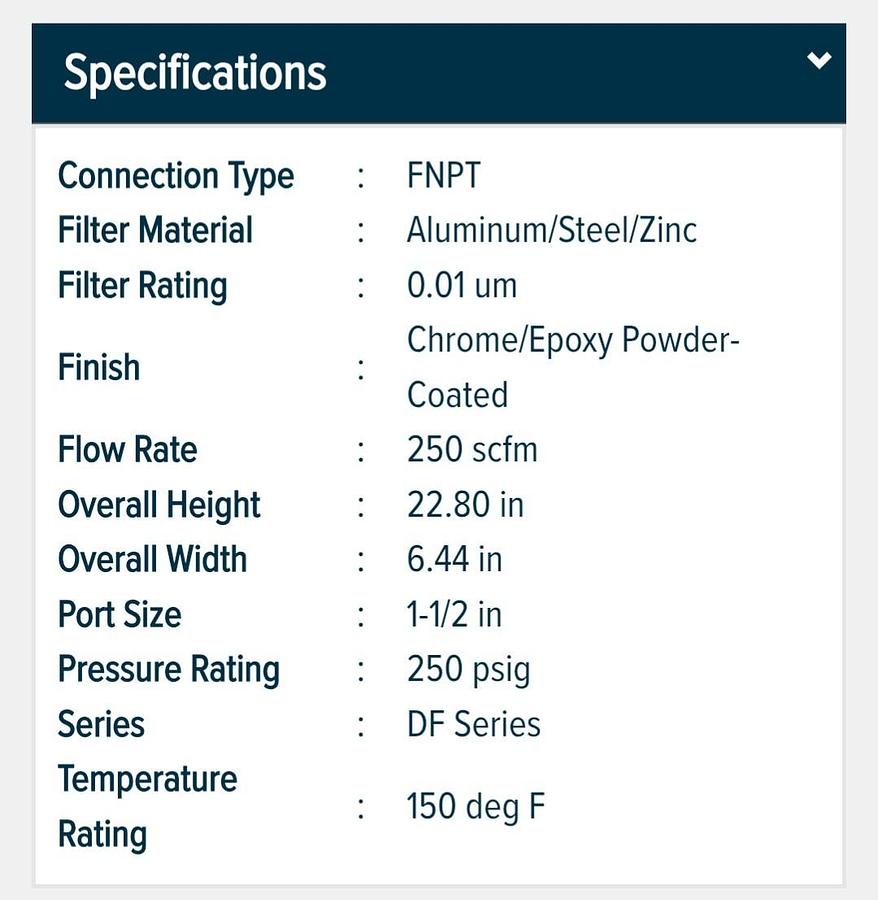The width and height of the screenshot is (878, 900).
Task: Click the Filter Rating label
Action: 143,285
